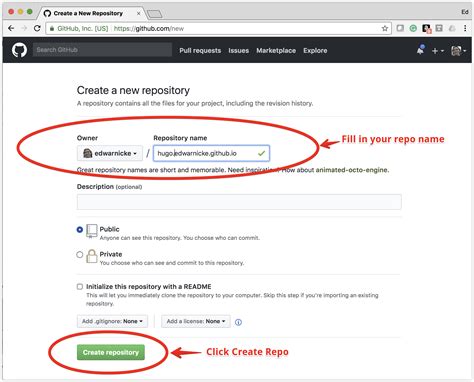The image size is (474, 382).
Task: Click the save-disk extension icon
Action: (439, 28)
